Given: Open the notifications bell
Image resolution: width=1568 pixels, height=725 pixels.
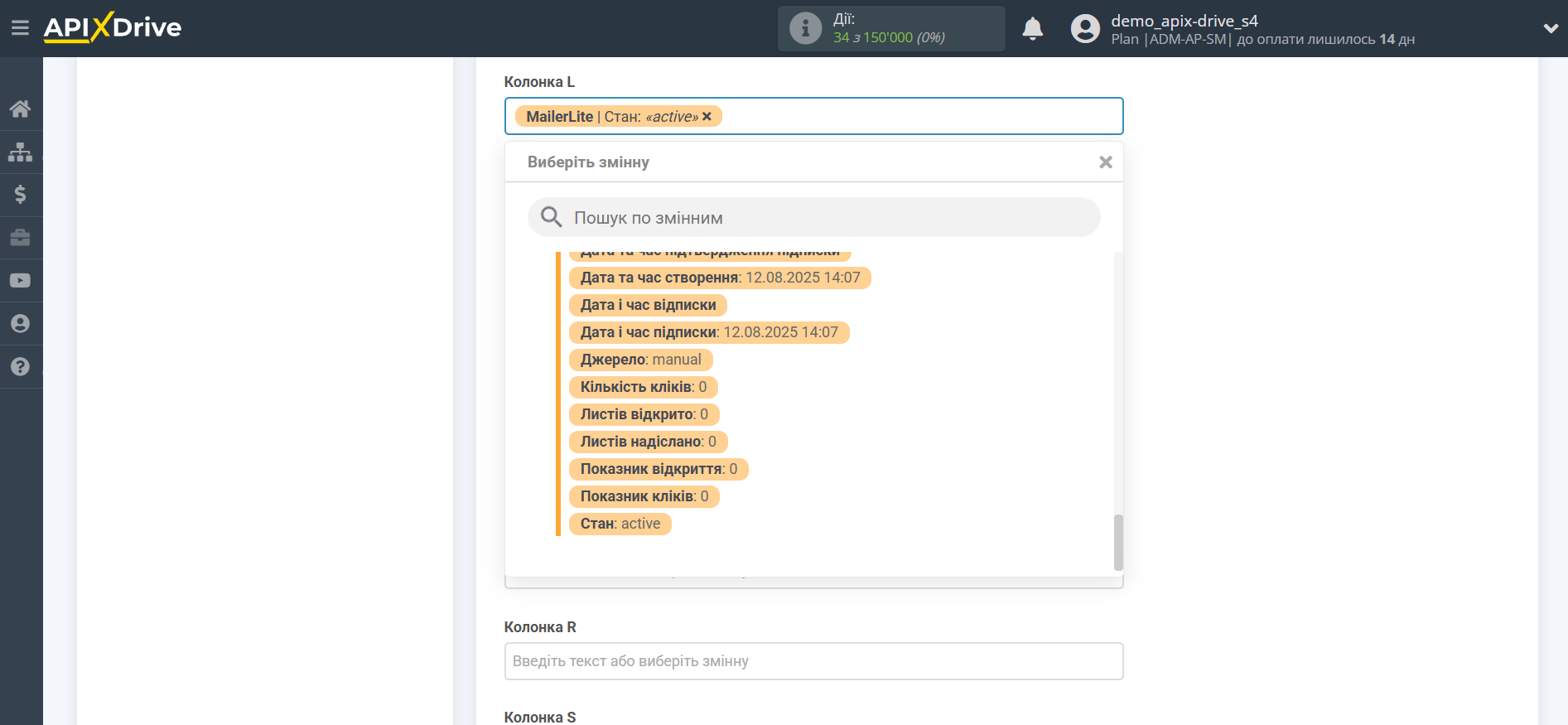Looking at the screenshot, I should [1032, 29].
